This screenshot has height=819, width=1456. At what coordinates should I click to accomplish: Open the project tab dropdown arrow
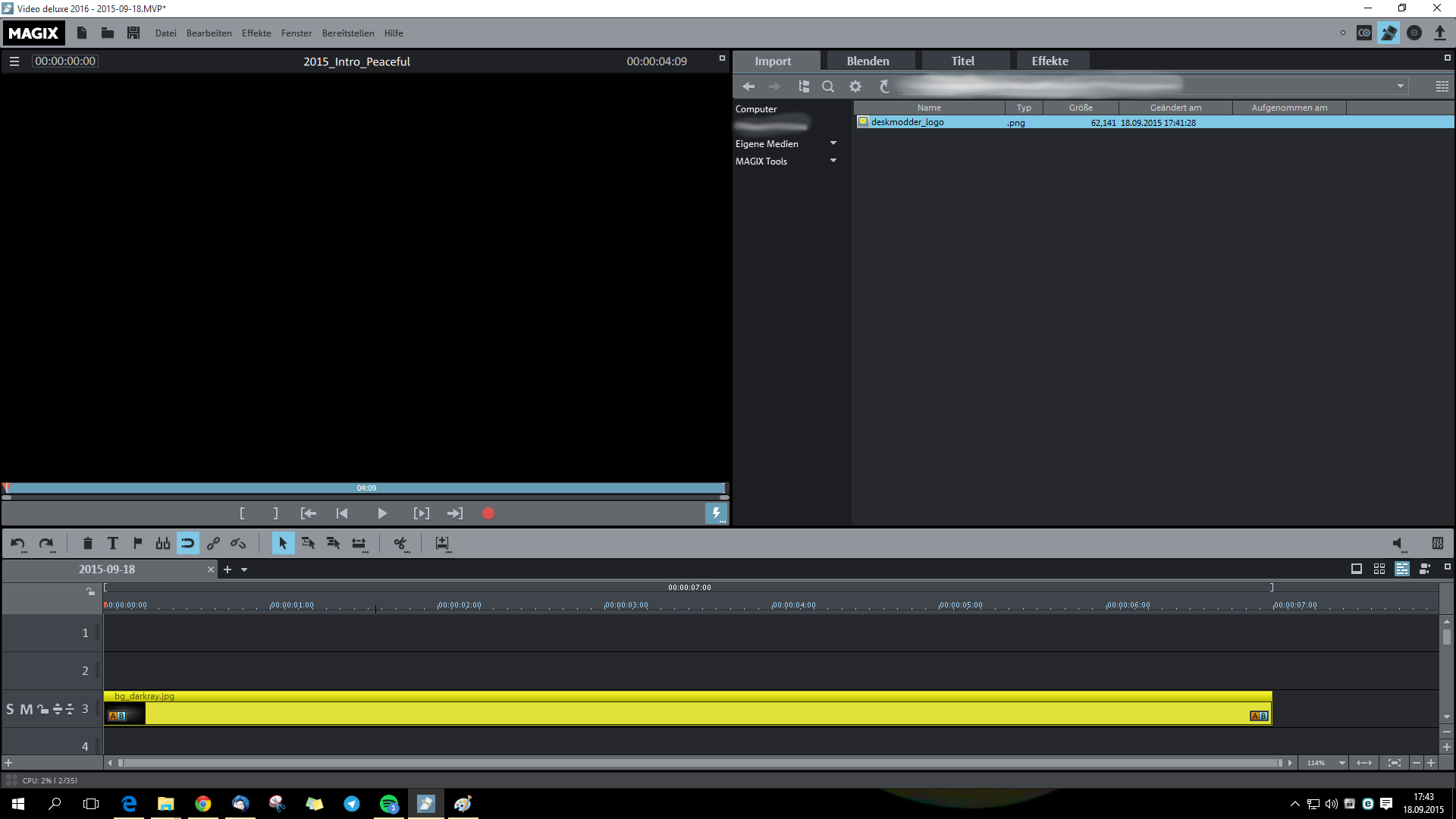244,570
